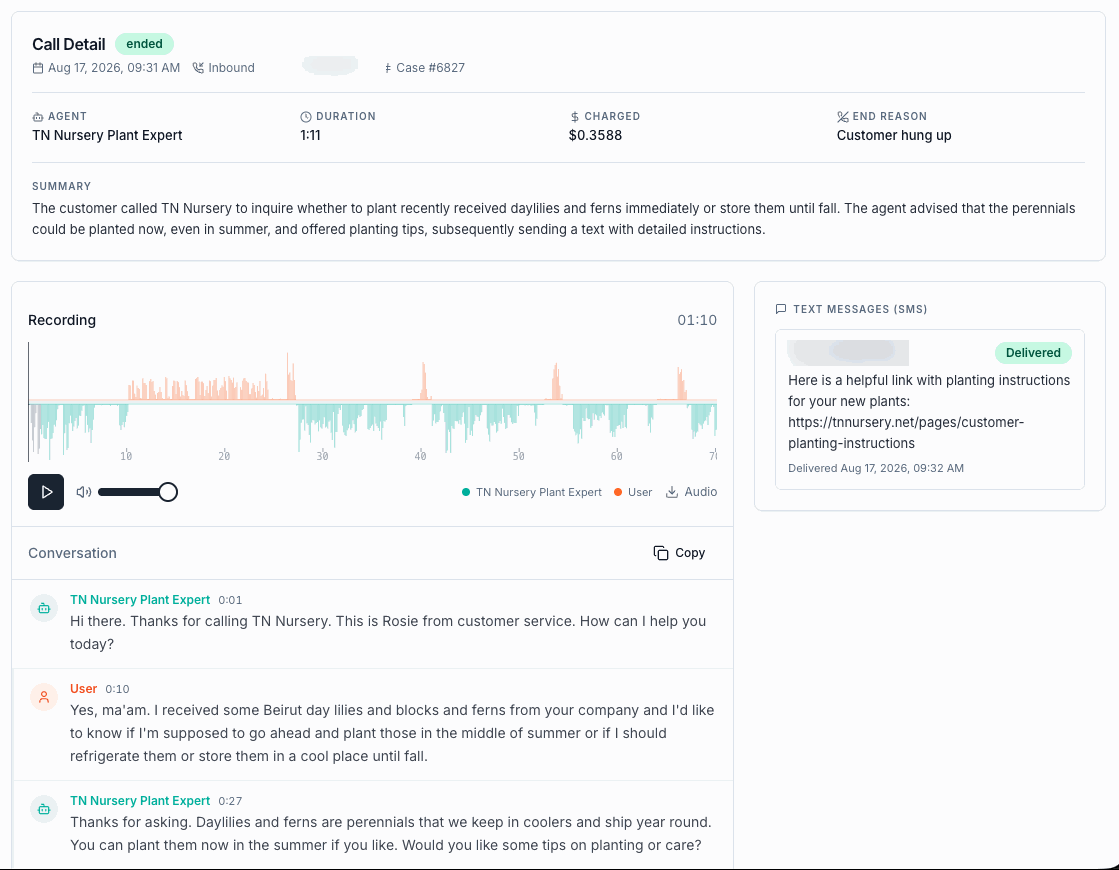The height and width of the screenshot is (870, 1119).
Task: Click the 'Call Detail' title
Action: (69, 44)
